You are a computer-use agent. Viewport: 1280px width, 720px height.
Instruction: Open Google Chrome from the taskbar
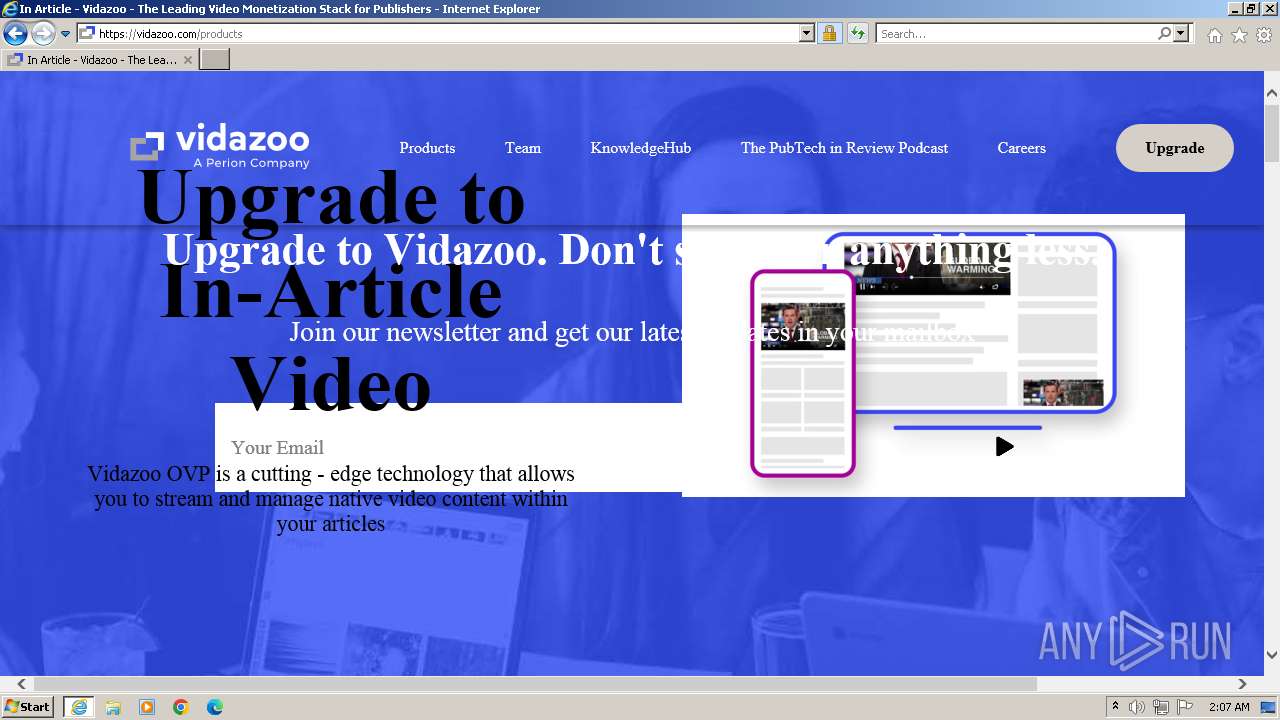point(181,707)
